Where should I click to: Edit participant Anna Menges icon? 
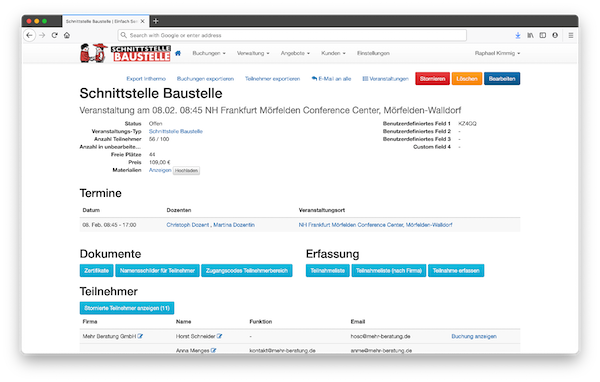pyautogui.click(x=214, y=350)
